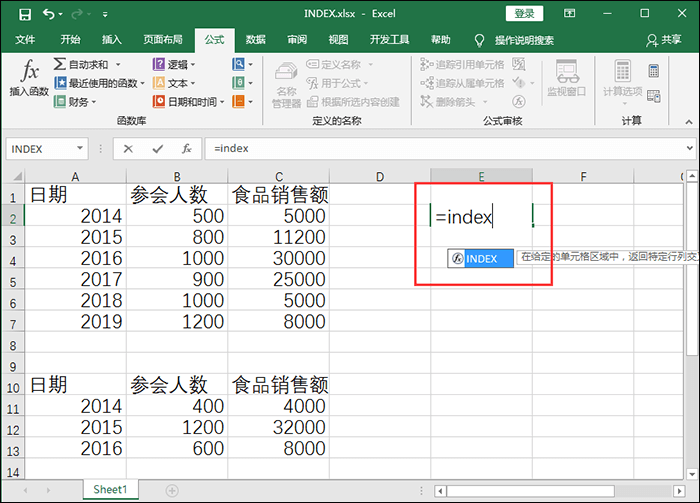Open the Undo history dropdown arrow
Screen dimensions: 700x503
click(x=60, y=15)
